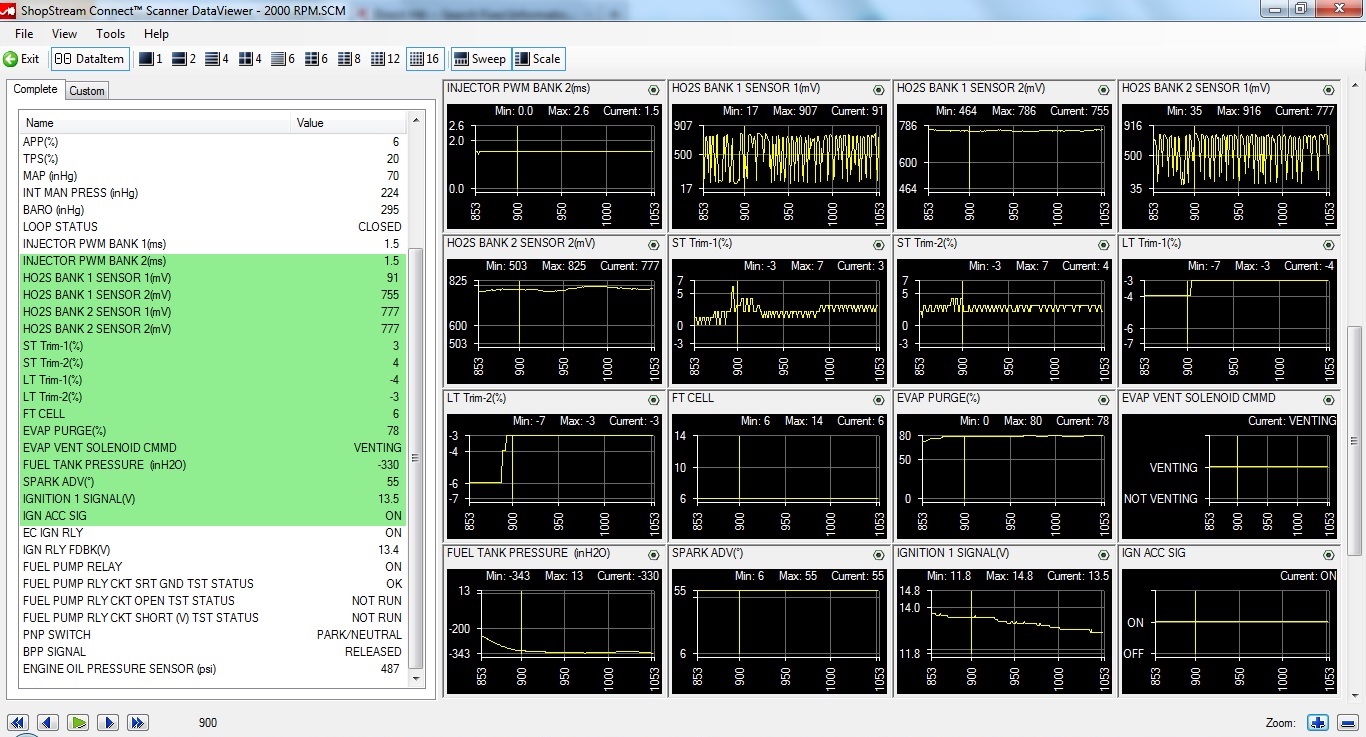Step back one frame
Viewport: 1366px width, 737px height.
coord(48,722)
